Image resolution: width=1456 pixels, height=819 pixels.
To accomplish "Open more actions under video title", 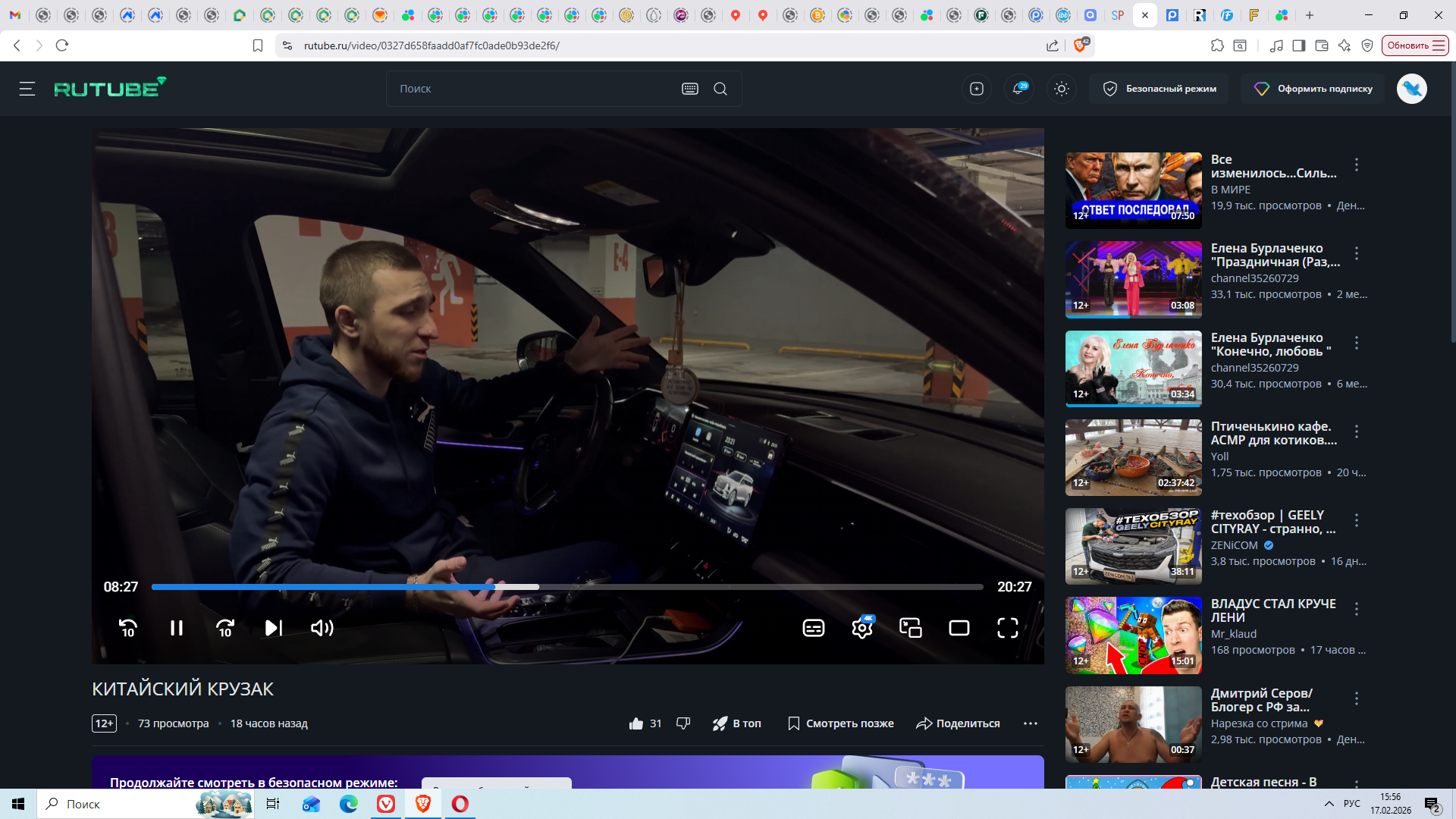I will (x=1031, y=723).
